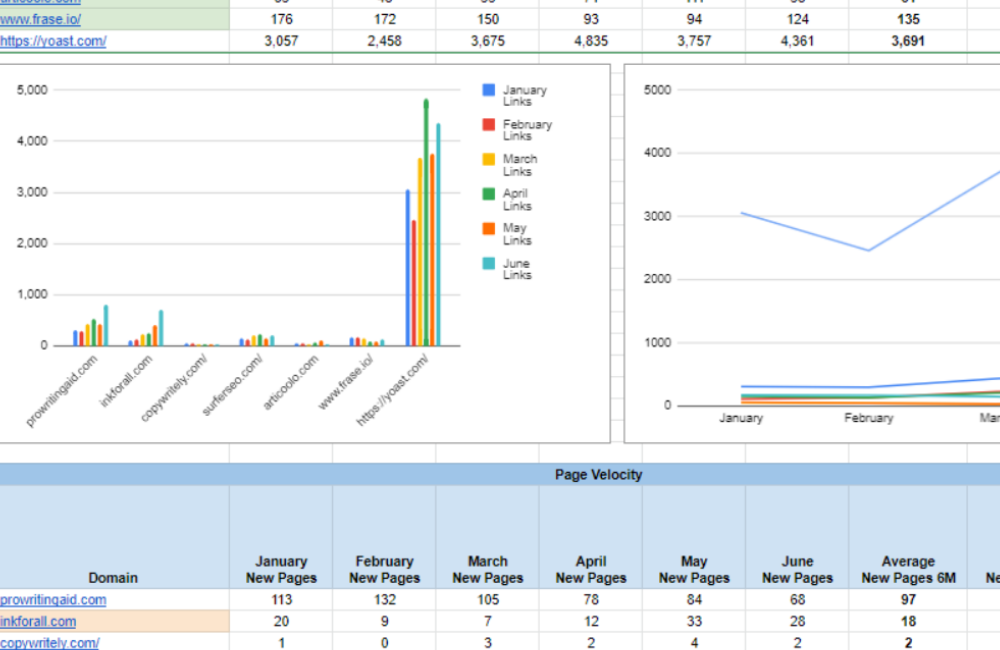
Task: Open the www.frase.io/ link
Action: [x=40, y=19]
